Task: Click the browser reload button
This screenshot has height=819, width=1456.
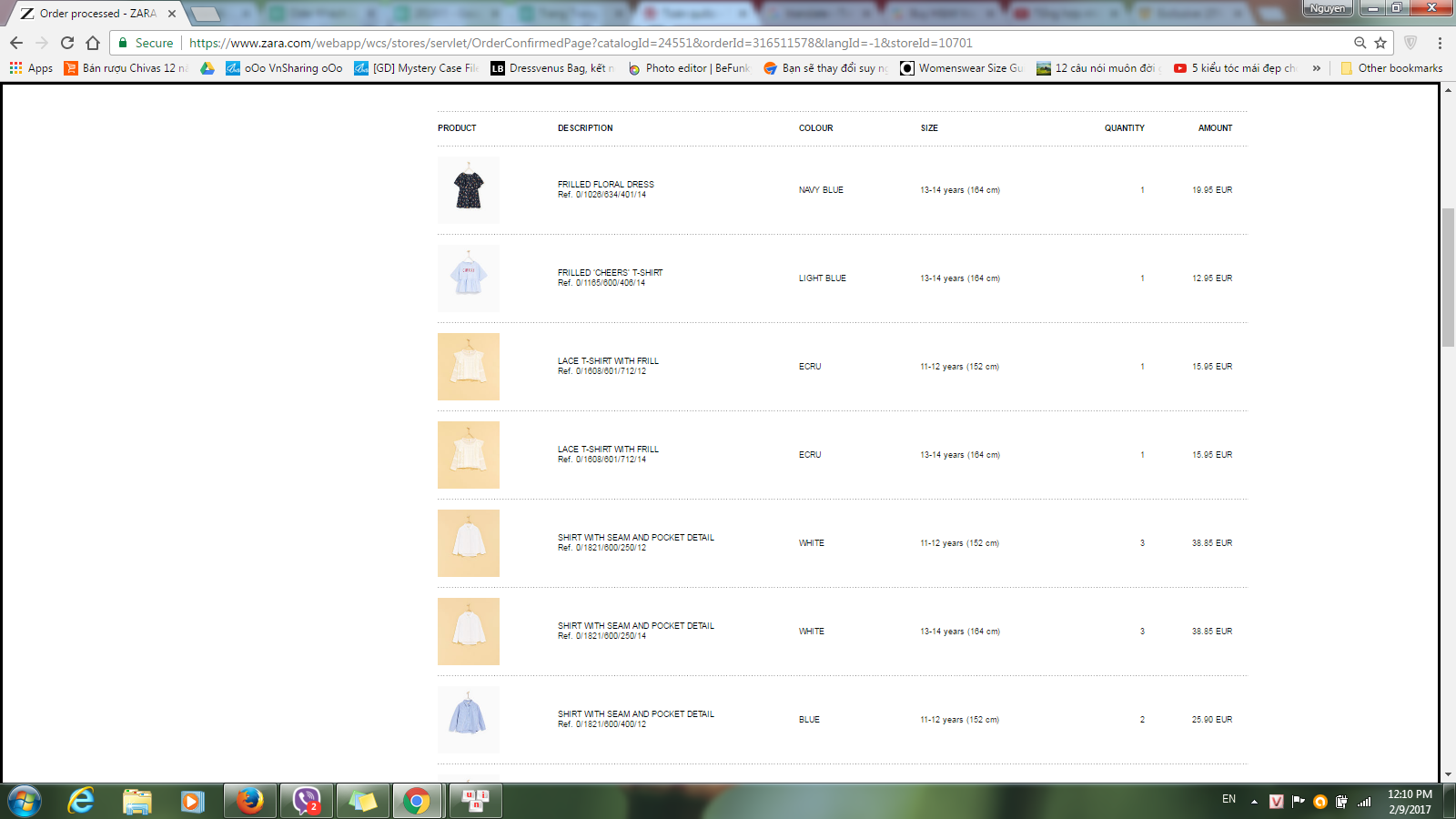Action: [67, 43]
